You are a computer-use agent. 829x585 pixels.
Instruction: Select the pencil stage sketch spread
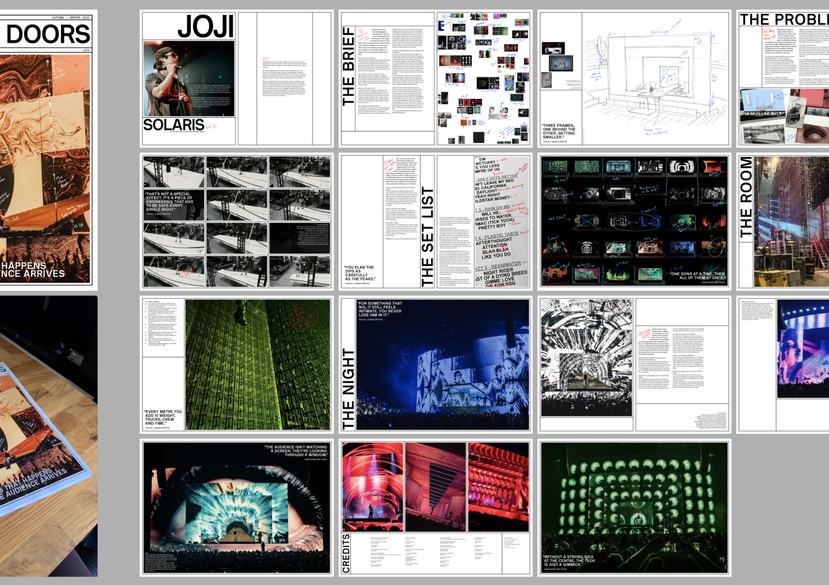[634, 78]
